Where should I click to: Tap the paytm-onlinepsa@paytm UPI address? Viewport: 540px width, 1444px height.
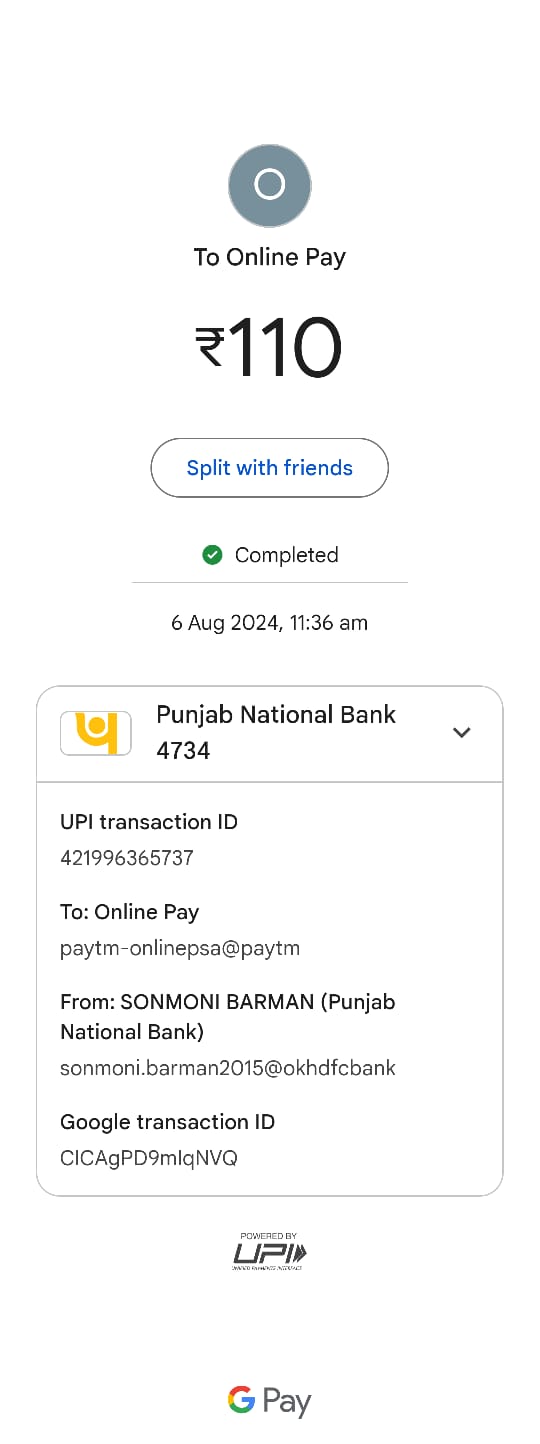pos(180,948)
